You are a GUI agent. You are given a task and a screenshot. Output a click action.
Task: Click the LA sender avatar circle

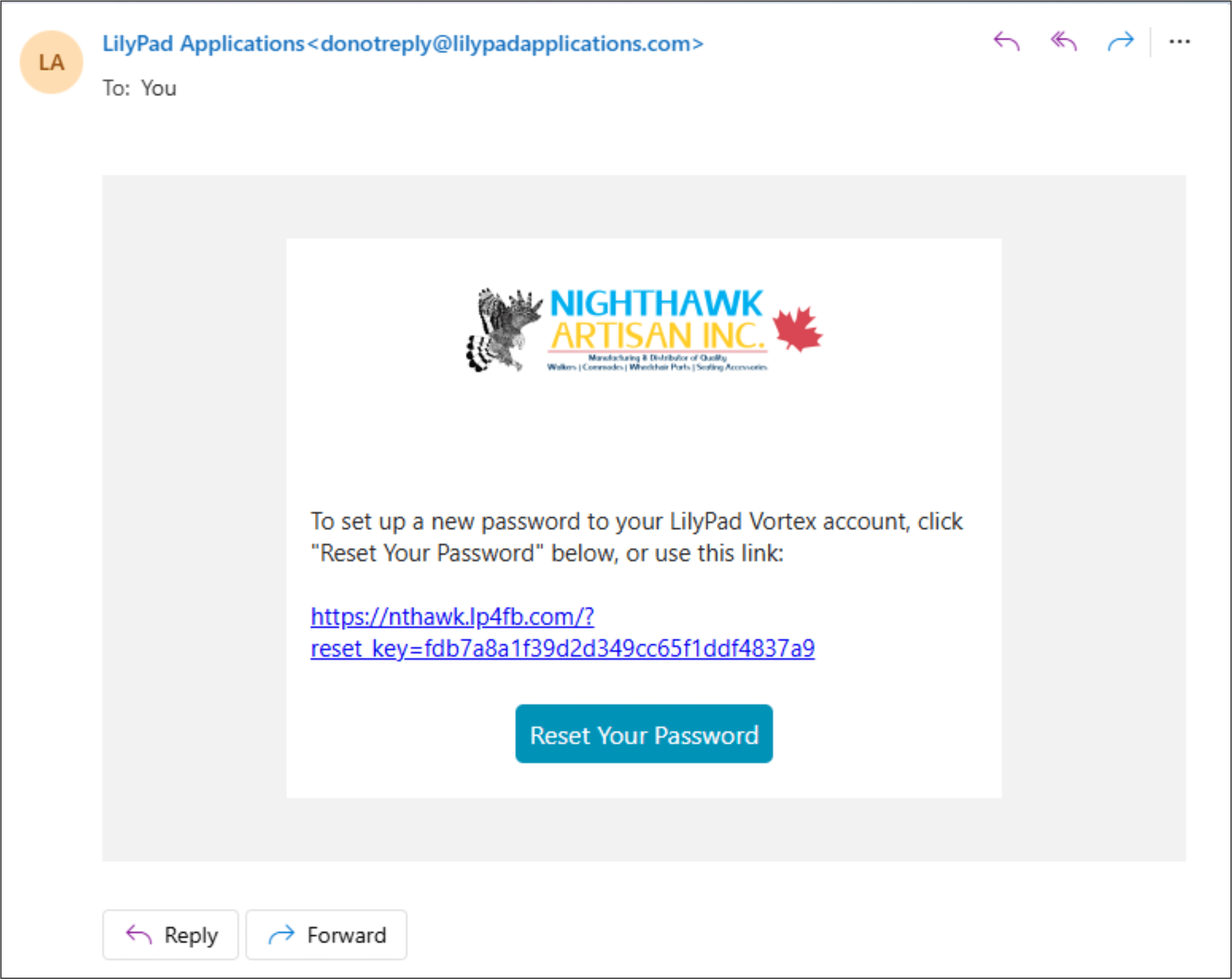coord(51,62)
